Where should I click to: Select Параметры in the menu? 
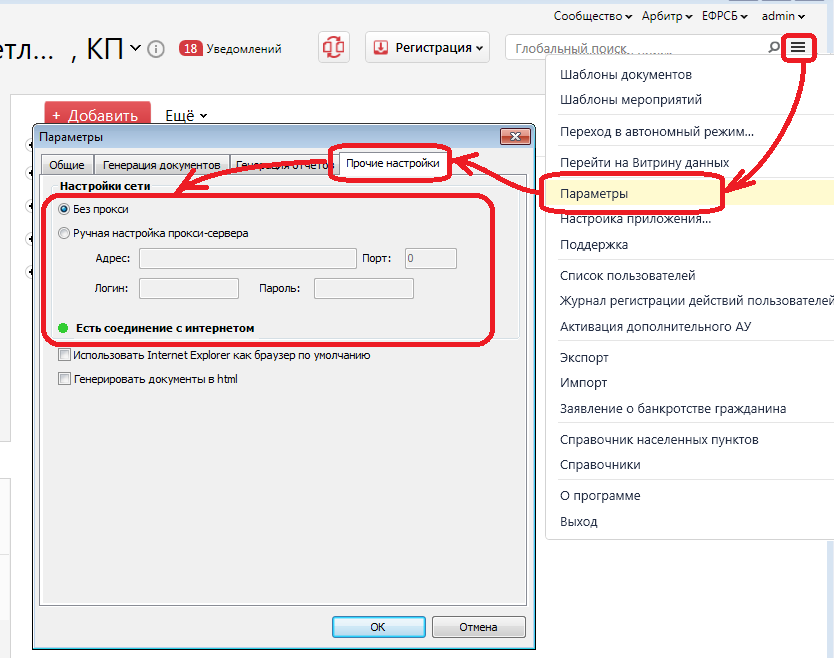click(x=594, y=193)
